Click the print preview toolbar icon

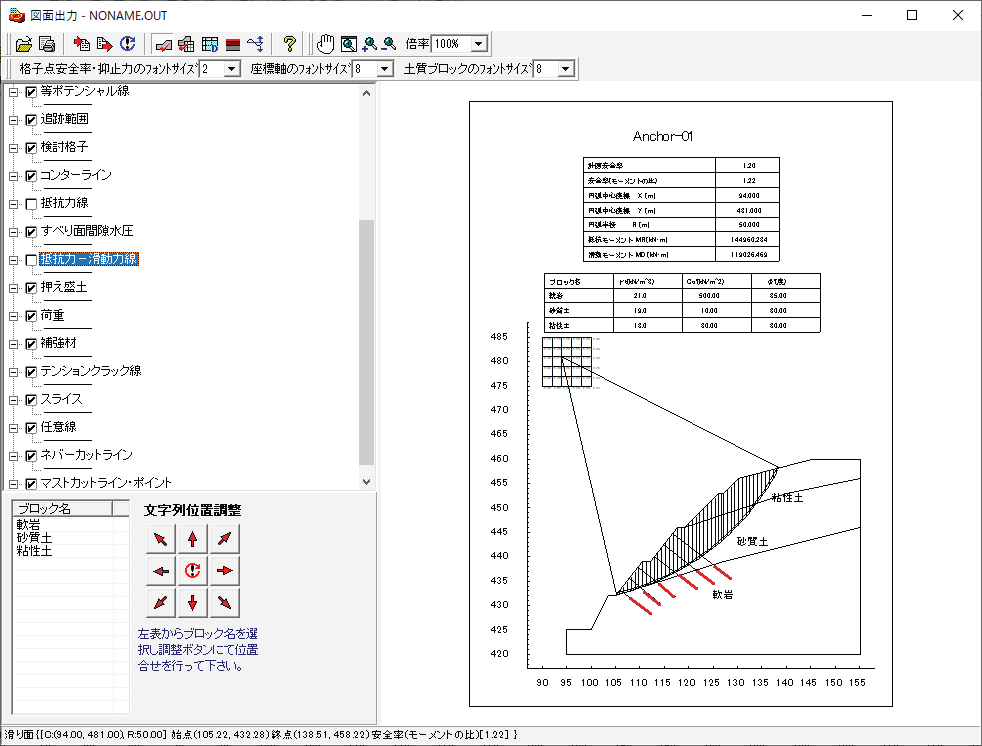click(x=47, y=44)
